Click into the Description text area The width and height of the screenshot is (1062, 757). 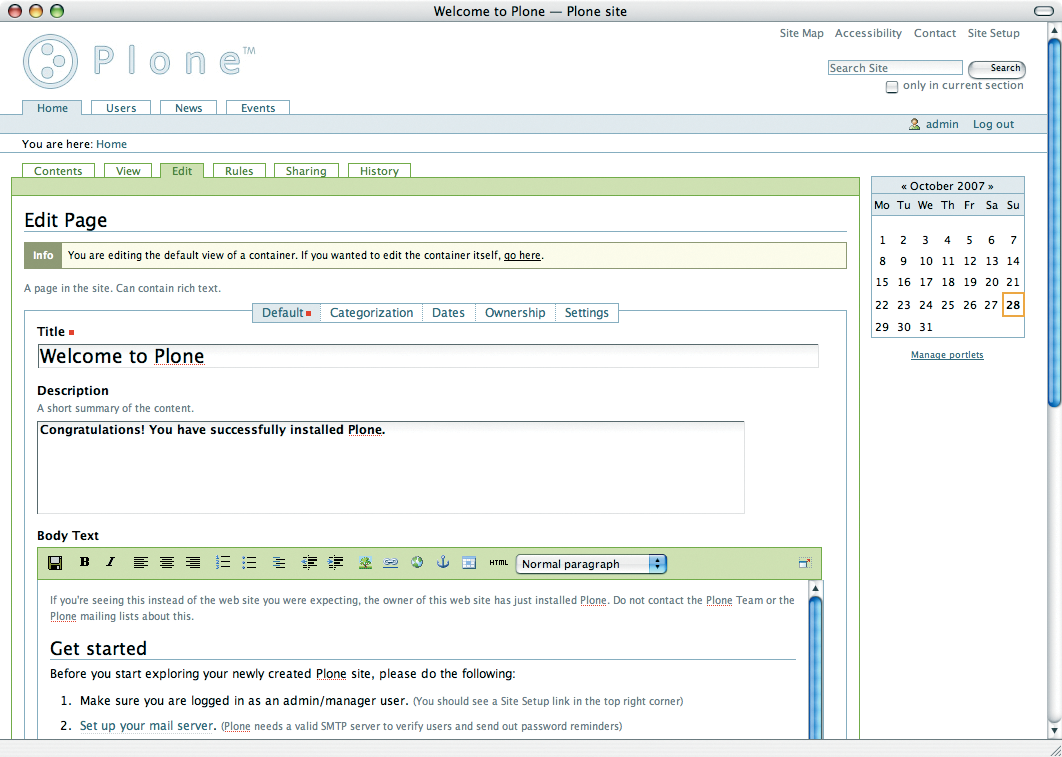(x=391, y=467)
